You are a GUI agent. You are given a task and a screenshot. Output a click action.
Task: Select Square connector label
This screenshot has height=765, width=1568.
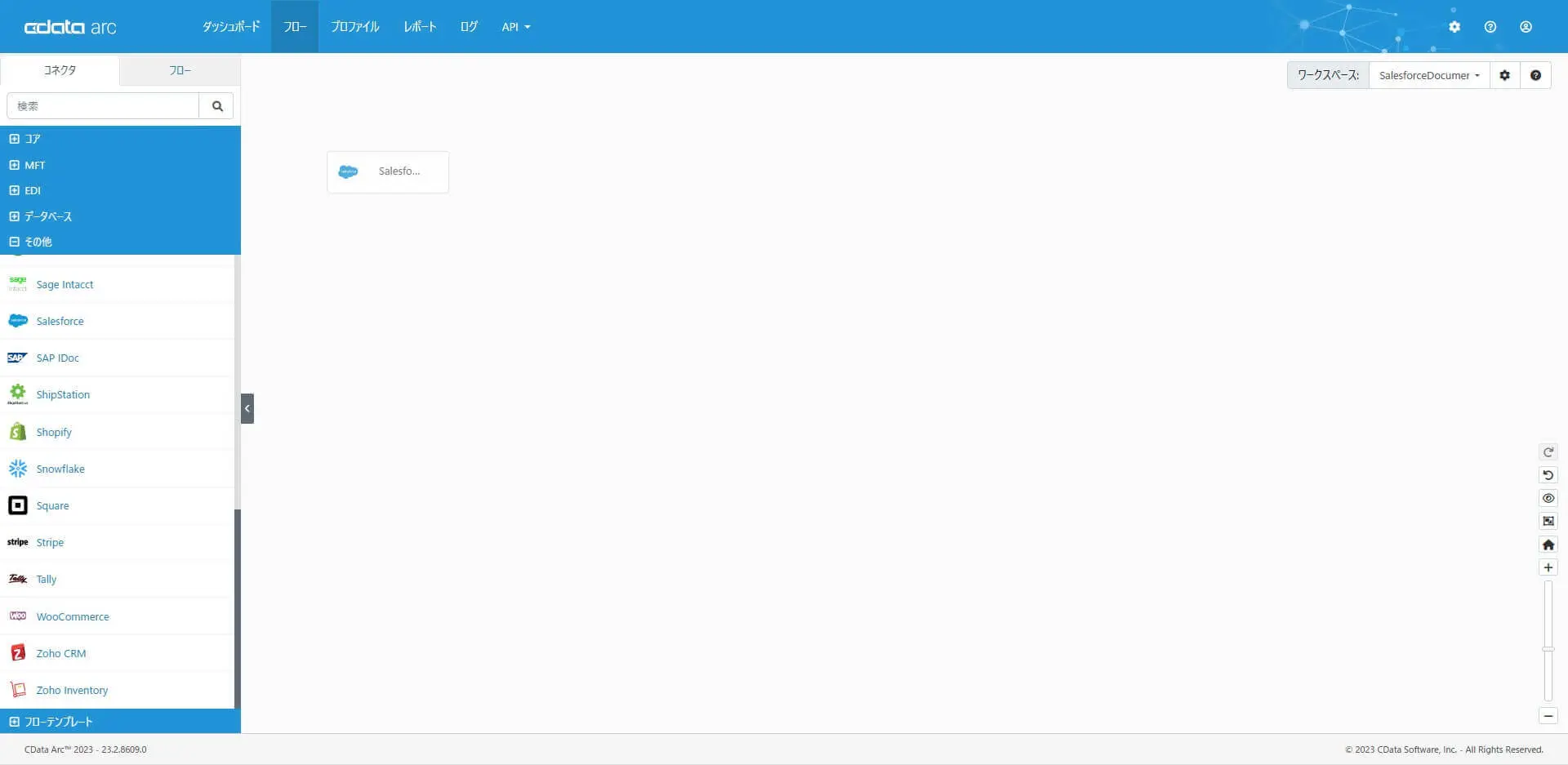click(x=52, y=505)
